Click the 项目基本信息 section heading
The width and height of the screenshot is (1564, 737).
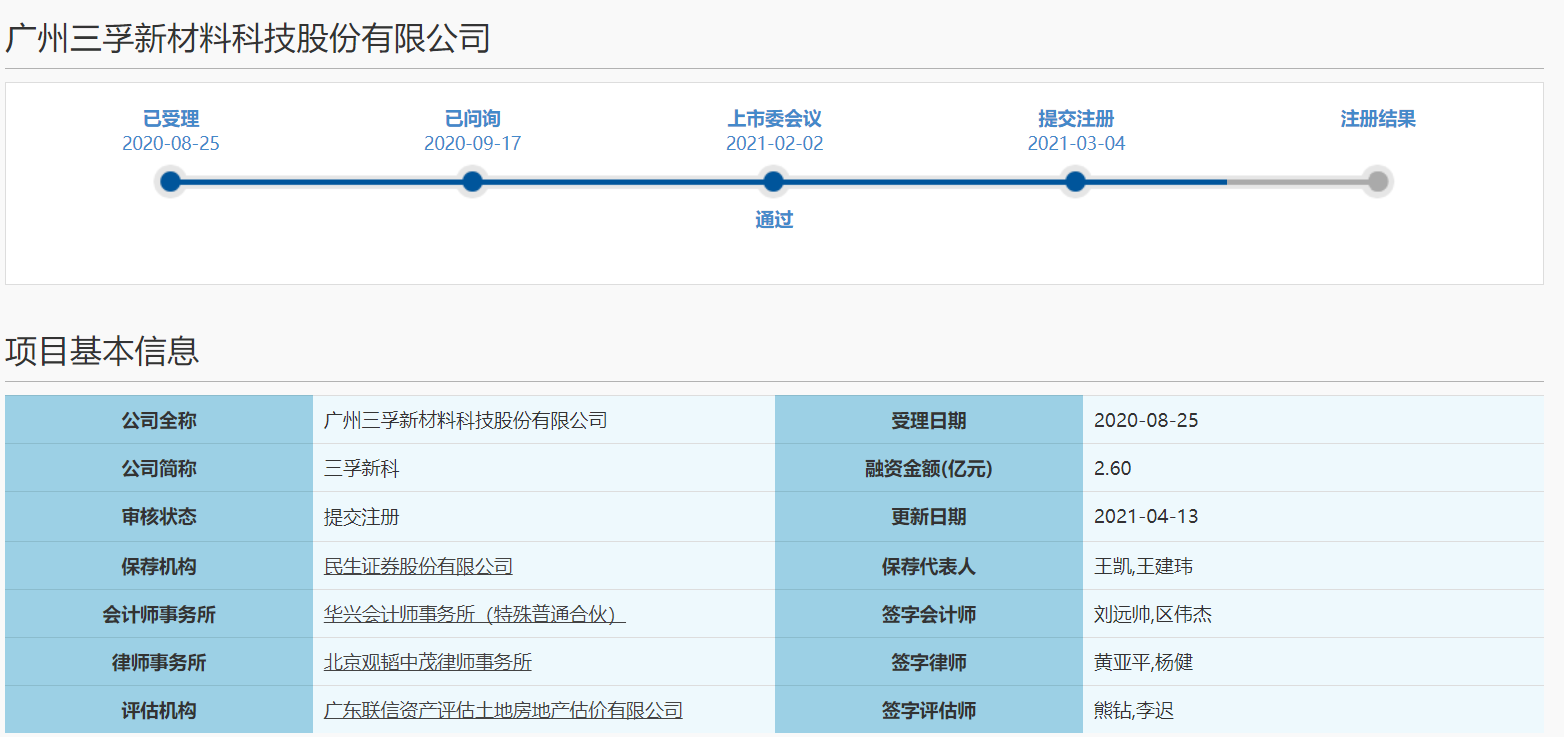(102, 352)
